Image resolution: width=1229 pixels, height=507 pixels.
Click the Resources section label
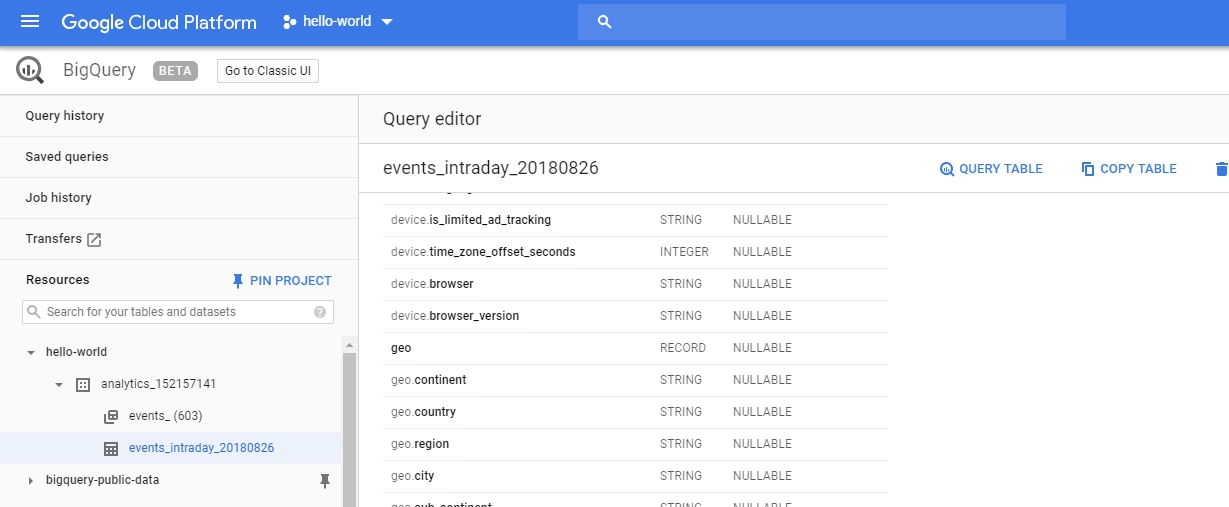pos(58,280)
